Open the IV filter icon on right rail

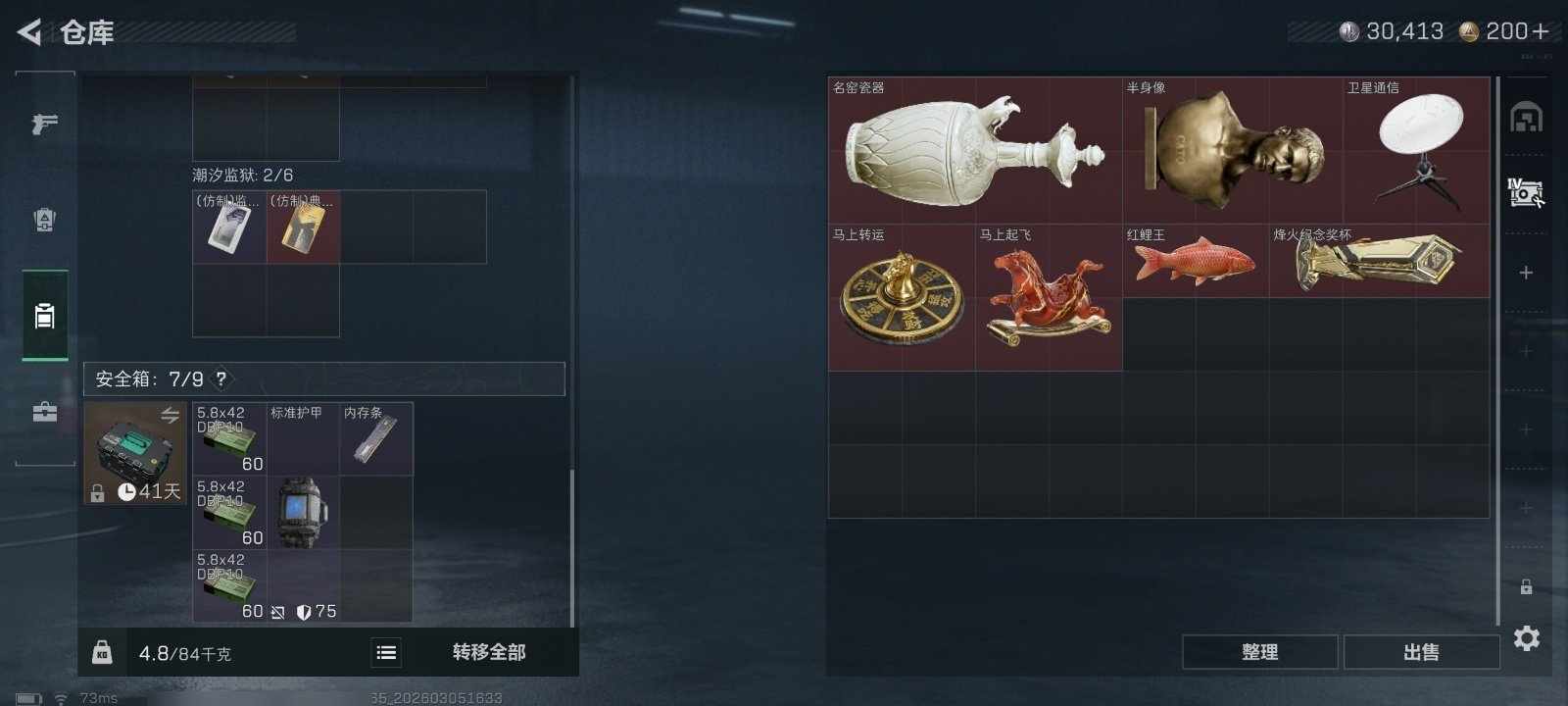click(1525, 193)
